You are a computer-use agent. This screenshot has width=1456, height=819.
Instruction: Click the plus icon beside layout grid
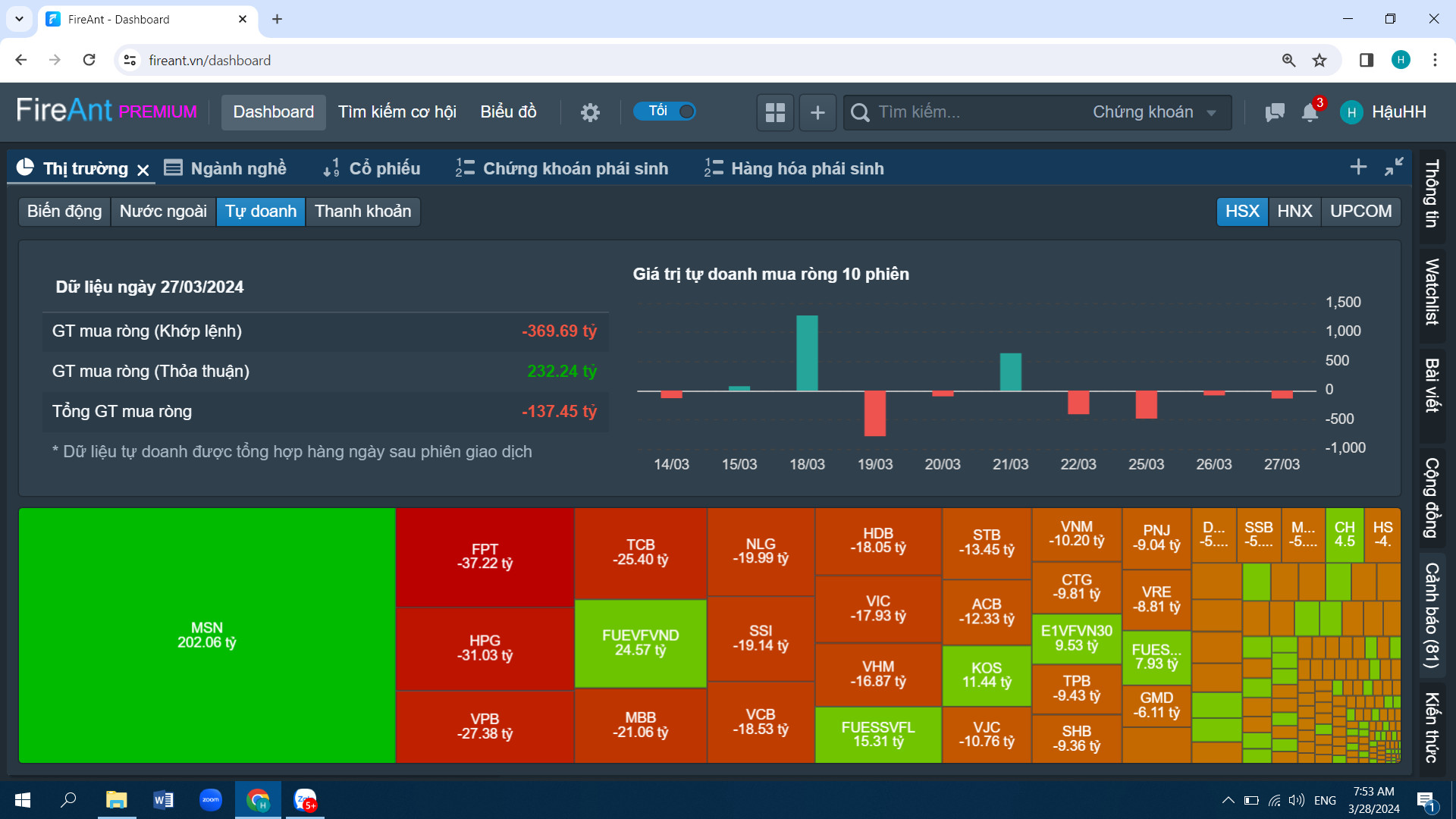click(817, 113)
